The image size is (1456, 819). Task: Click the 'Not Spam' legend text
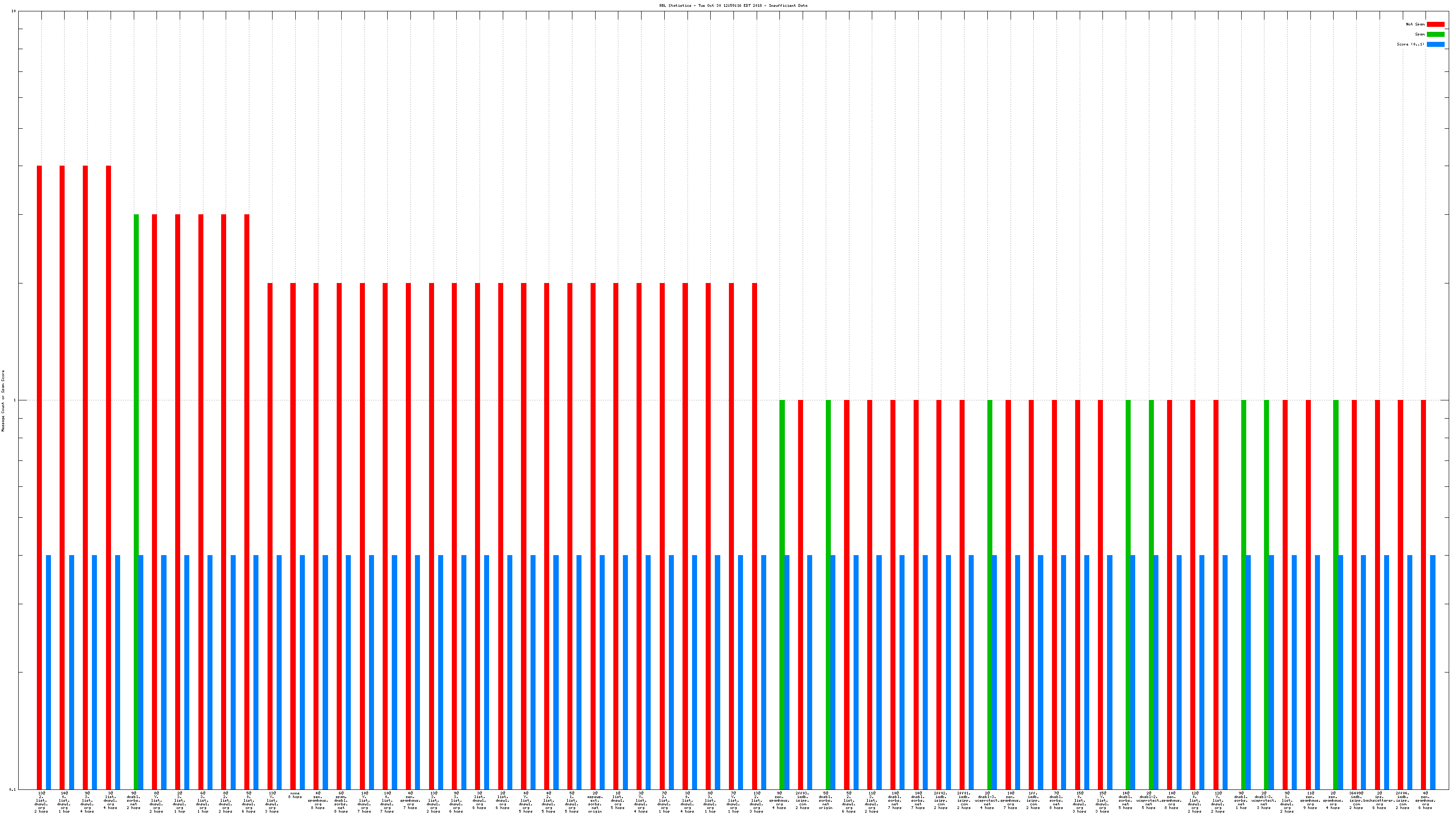pos(1416,24)
